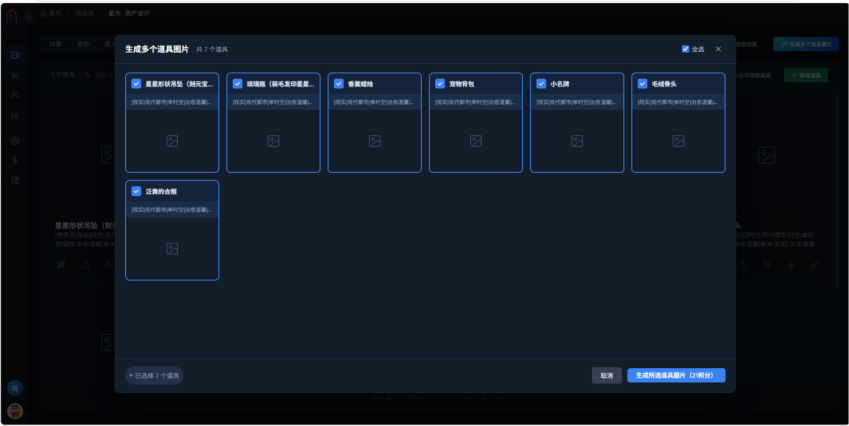Click image placeholder in 星星形状吊坠 card
Screen dimensions: 849x426
click(x=172, y=141)
